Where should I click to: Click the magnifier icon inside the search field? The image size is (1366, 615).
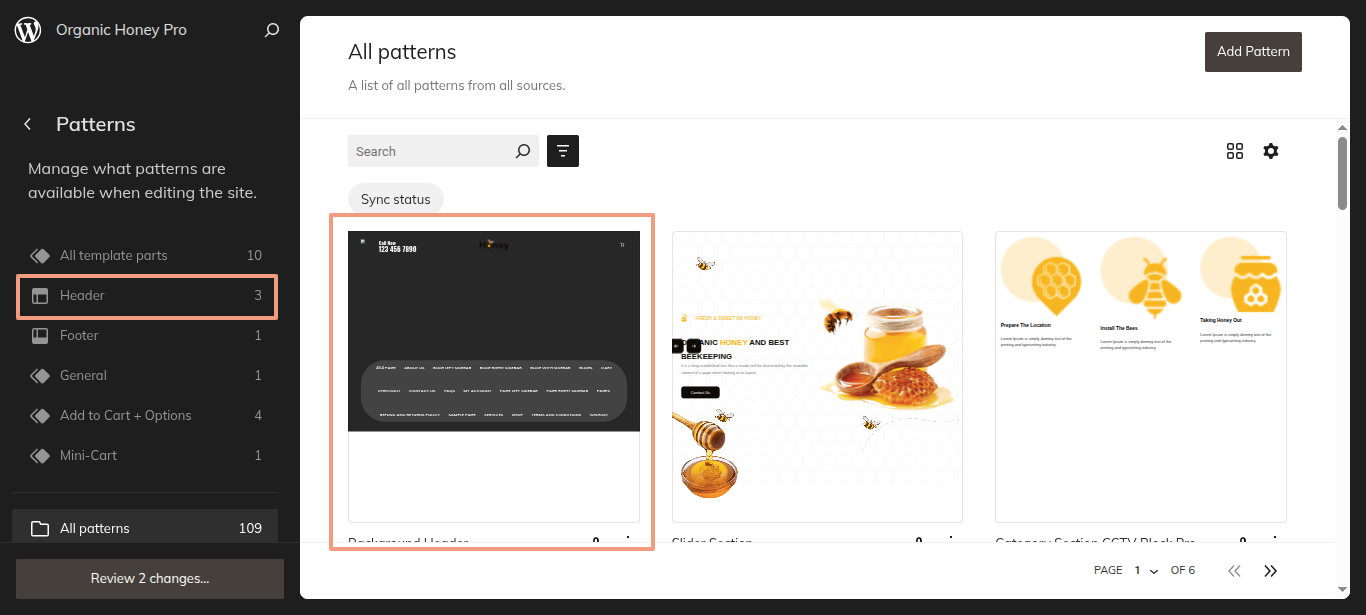[522, 151]
